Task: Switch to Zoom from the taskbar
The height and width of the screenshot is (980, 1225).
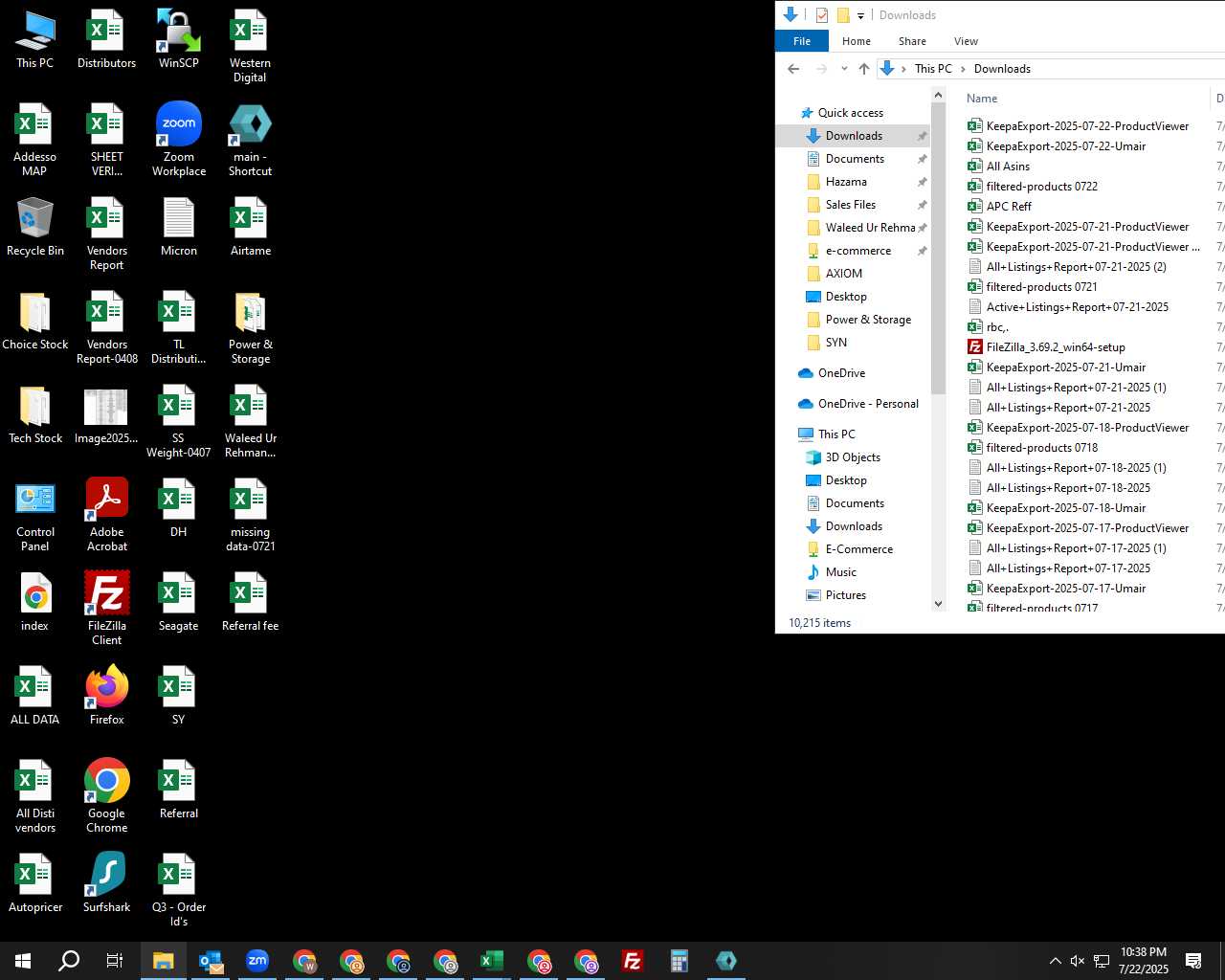Action: tap(257, 961)
